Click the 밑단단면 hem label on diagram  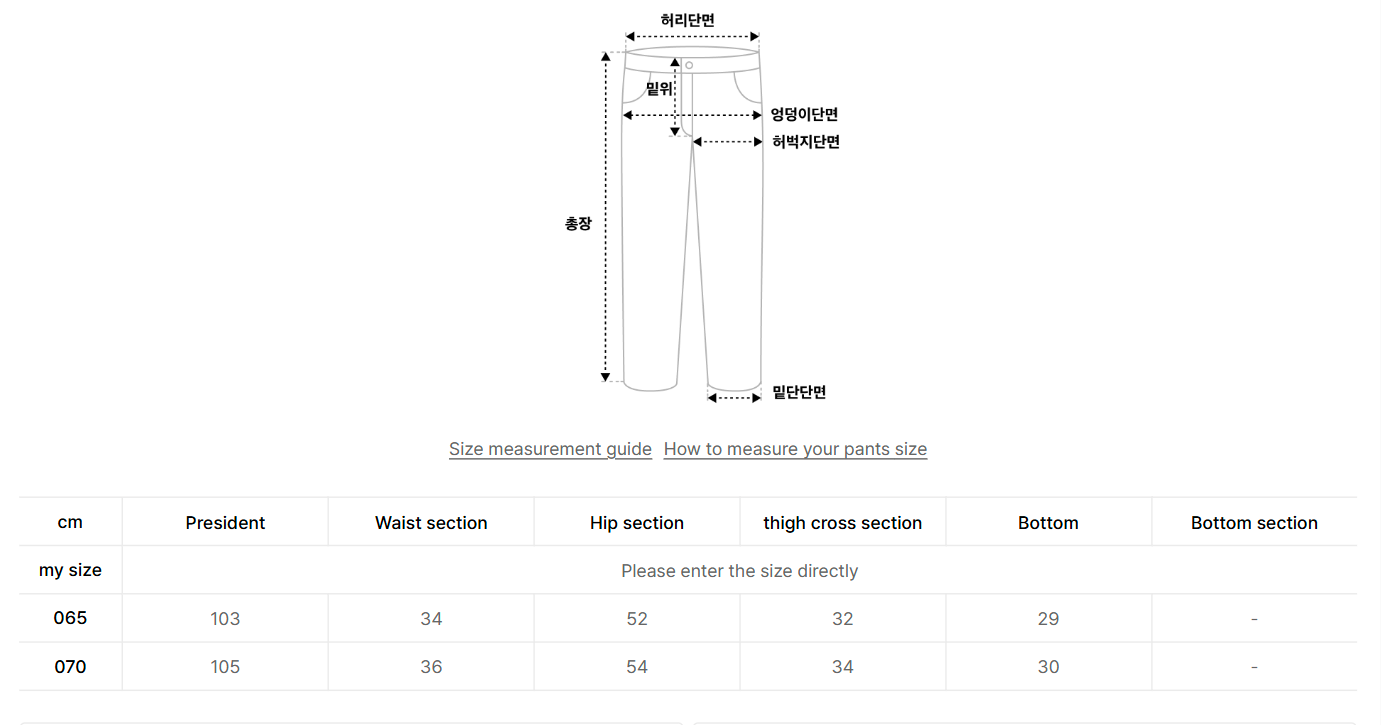click(x=799, y=392)
